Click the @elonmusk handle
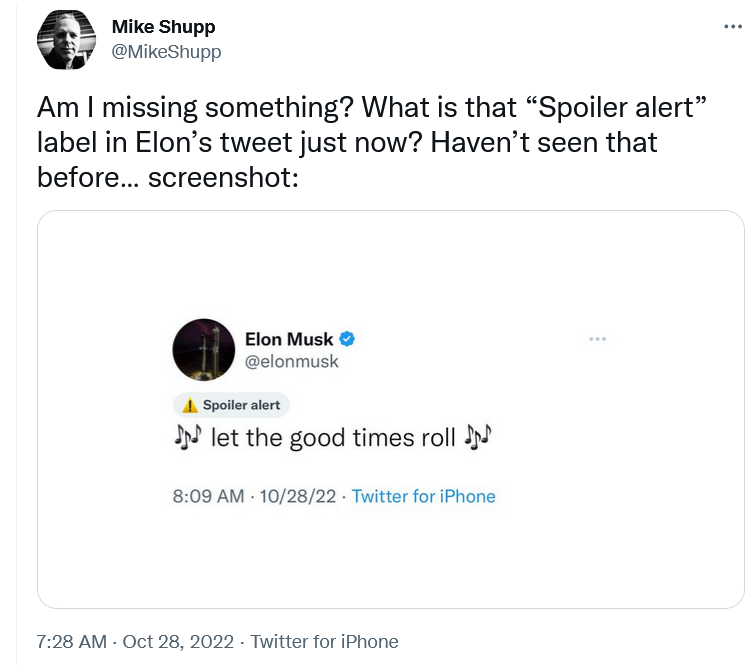The width and height of the screenshot is (748, 666). (x=291, y=362)
